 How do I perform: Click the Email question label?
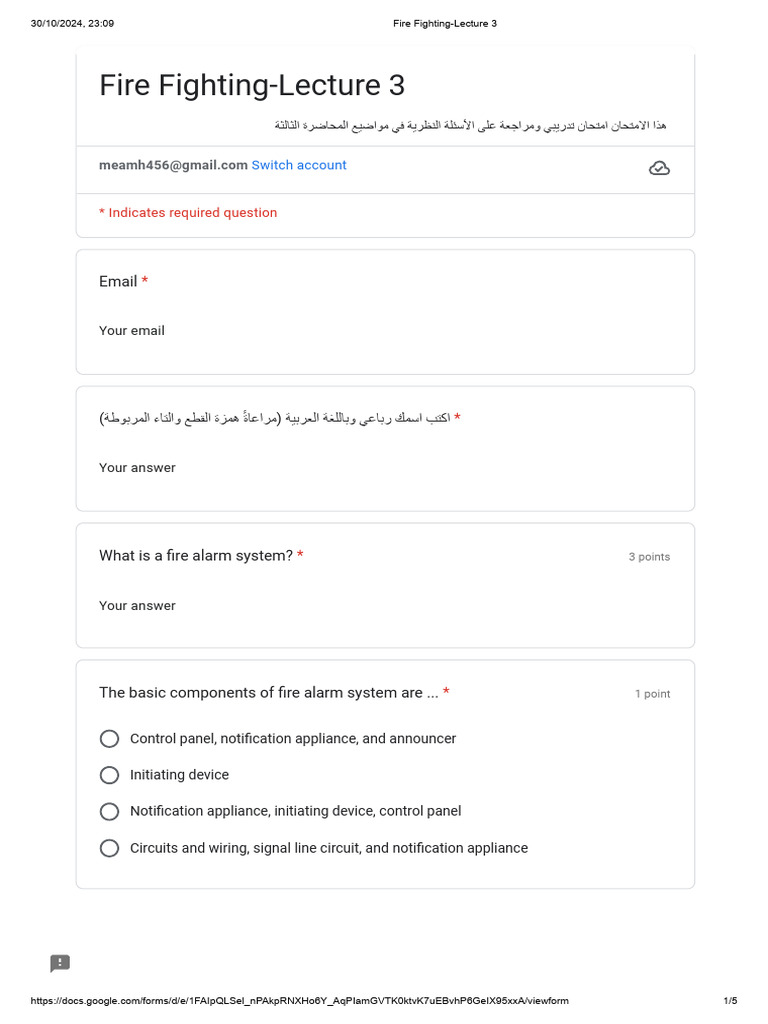(118, 282)
